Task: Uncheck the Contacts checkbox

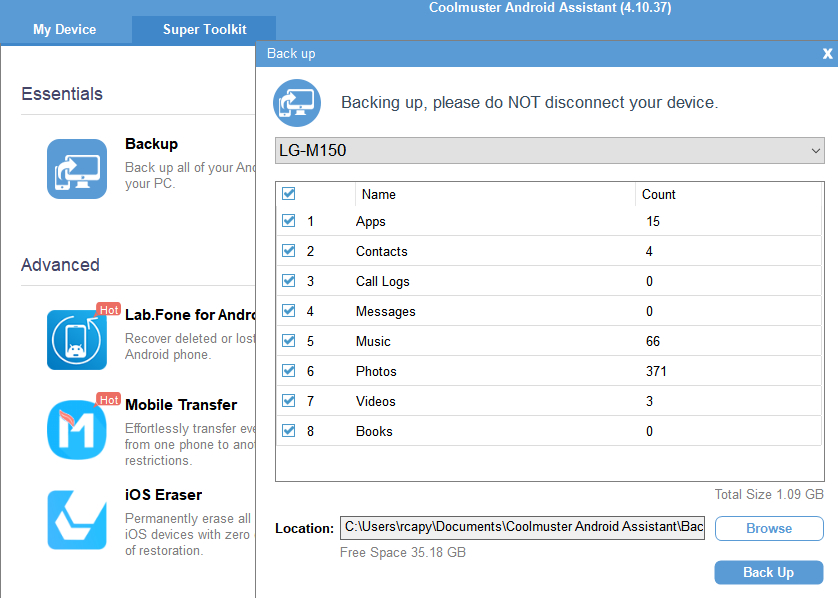Action: 289,251
